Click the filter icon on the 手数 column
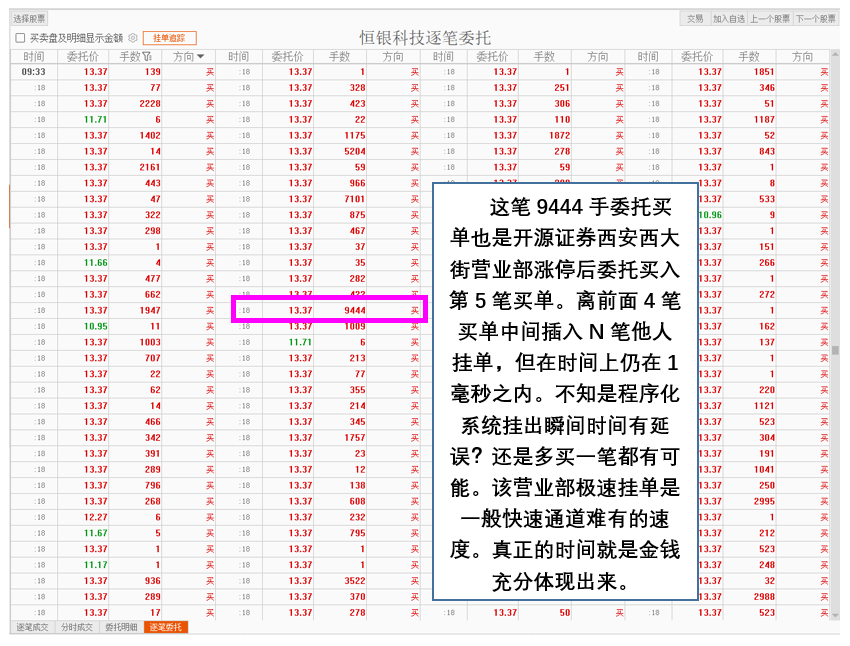The width and height of the screenshot is (850, 646). pos(149,57)
